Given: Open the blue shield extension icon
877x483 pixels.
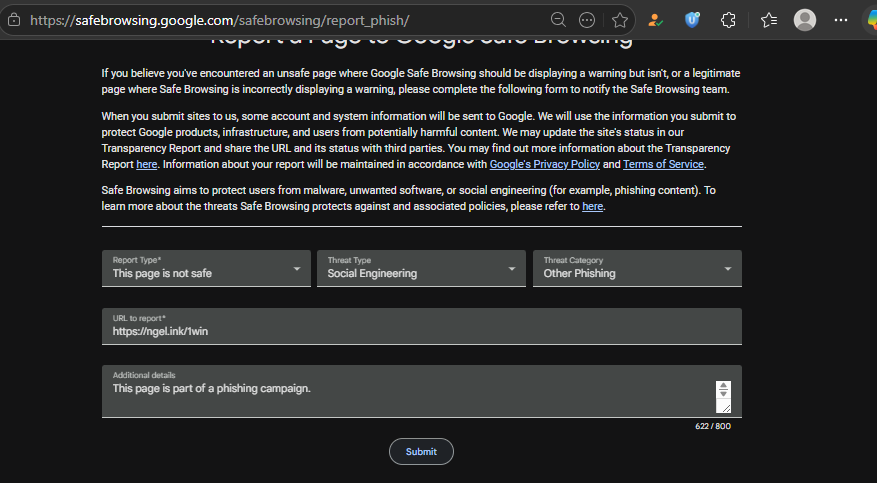Looking at the screenshot, I should point(692,20).
